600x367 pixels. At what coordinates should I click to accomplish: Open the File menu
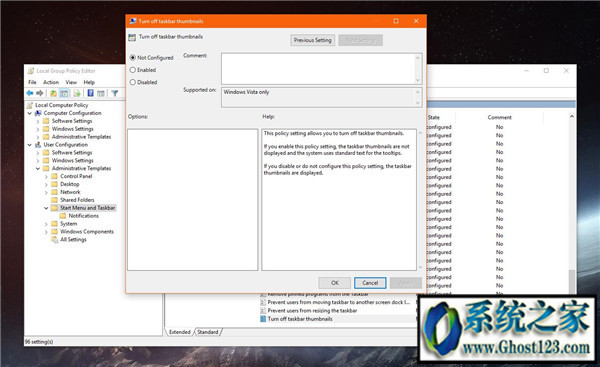[33, 82]
